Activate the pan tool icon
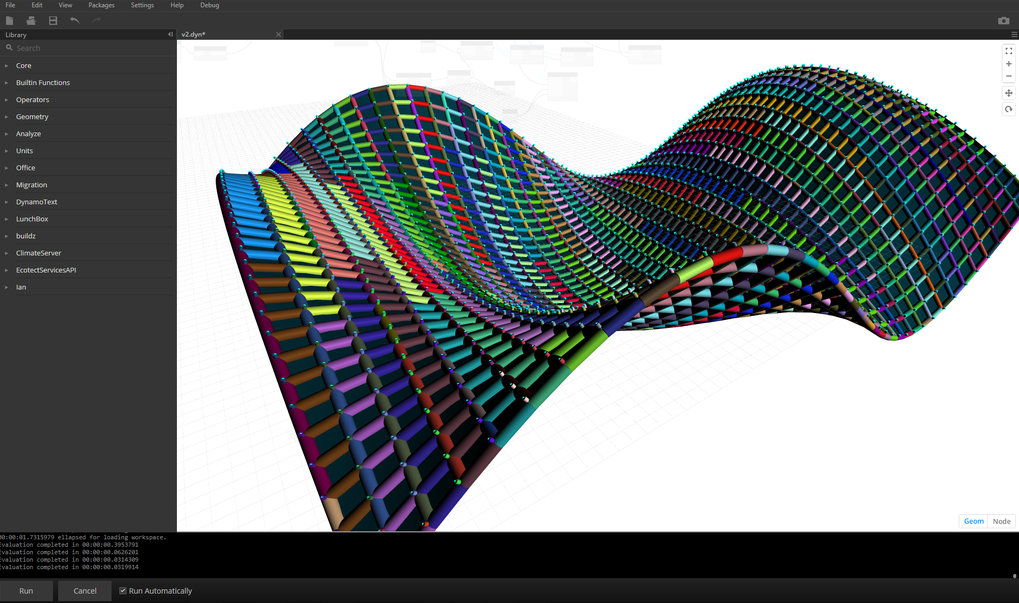Viewport: 1019px width, 603px height. (x=1008, y=93)
